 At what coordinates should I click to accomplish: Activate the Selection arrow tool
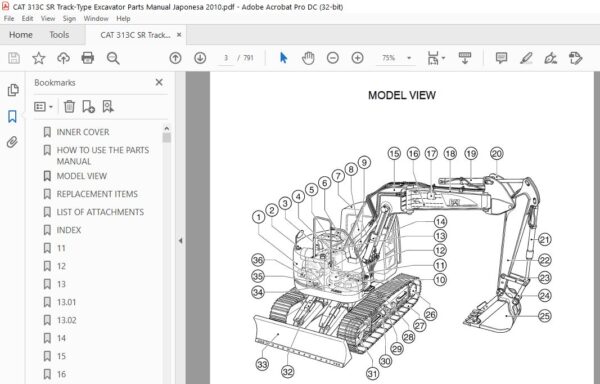click(x=284, y=58)
